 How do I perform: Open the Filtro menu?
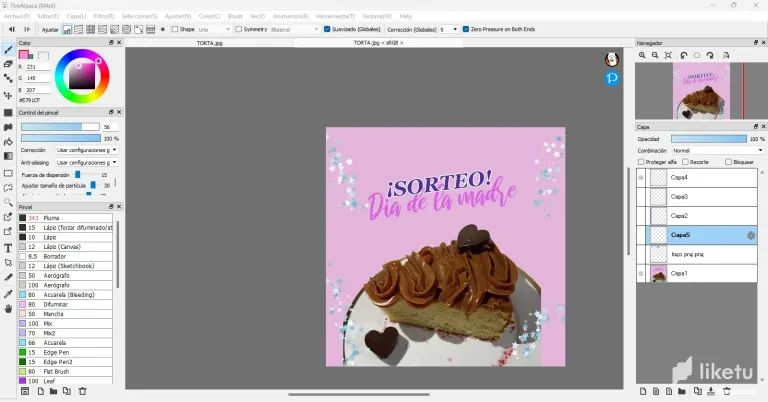coord(104,16)
